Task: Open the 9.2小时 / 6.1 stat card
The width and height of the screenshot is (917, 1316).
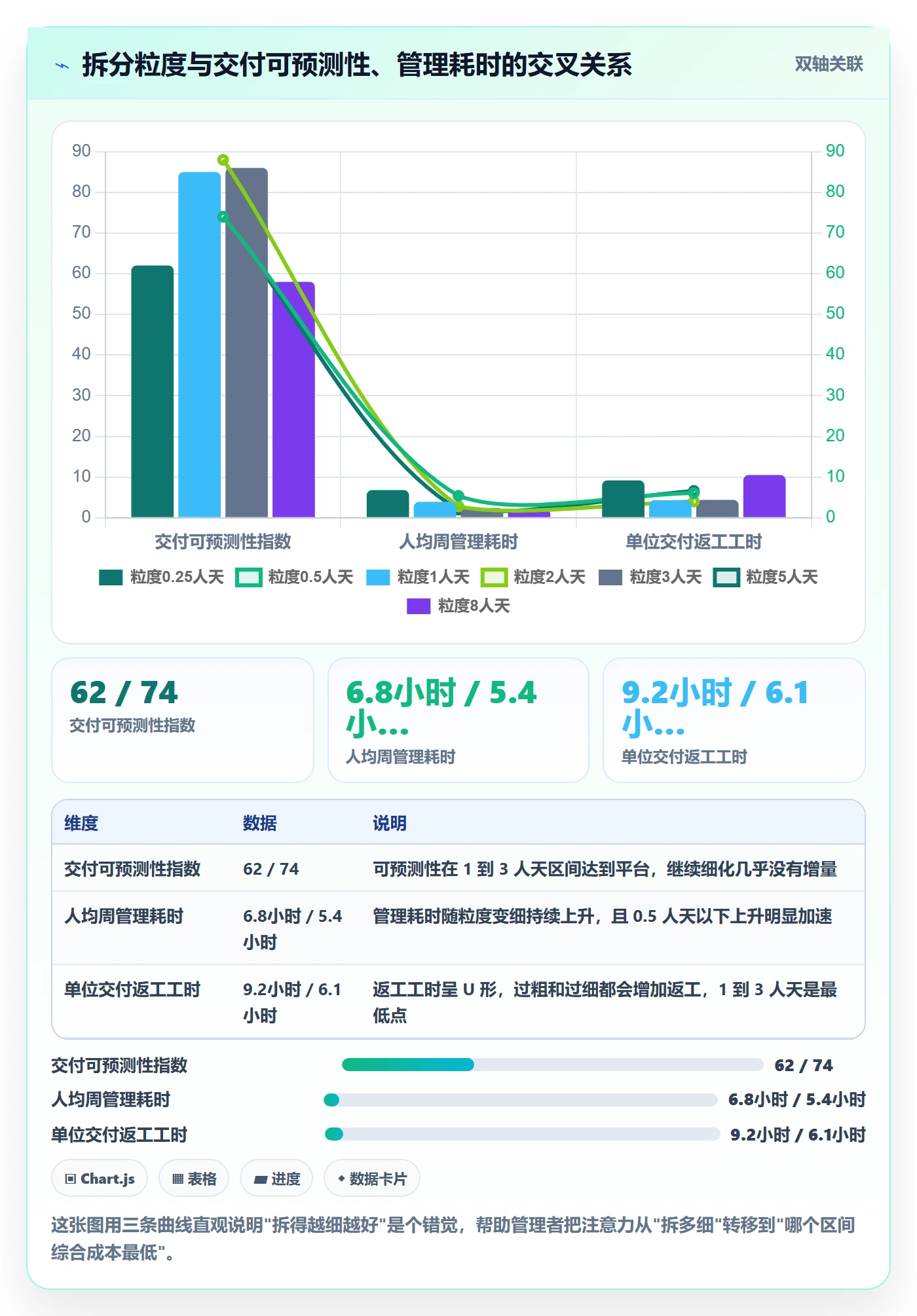Action: pyautogui.click(x=734, y=720)
